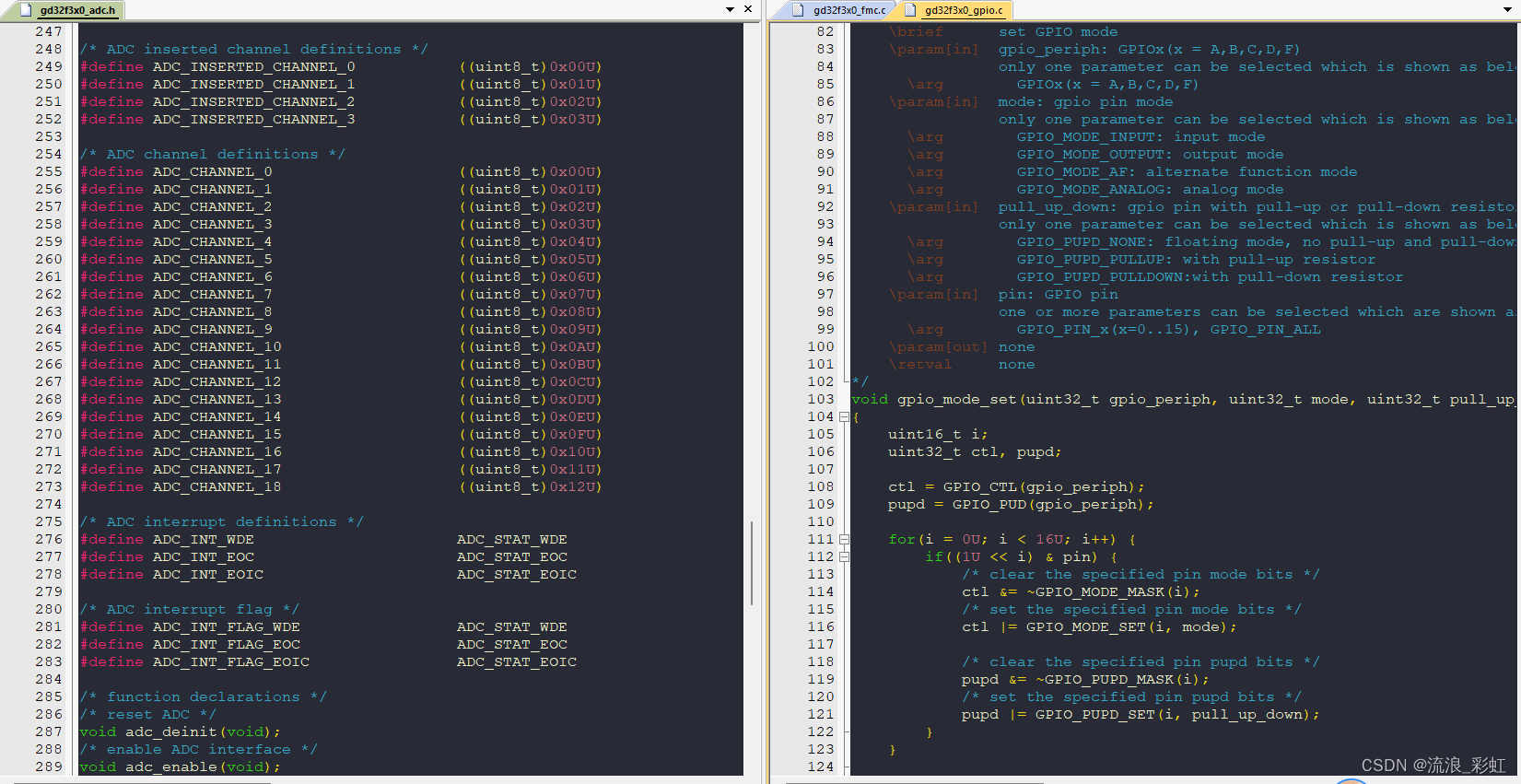
Task: Open the left pane's file list dropdown arrow
Action: point(731,9)
